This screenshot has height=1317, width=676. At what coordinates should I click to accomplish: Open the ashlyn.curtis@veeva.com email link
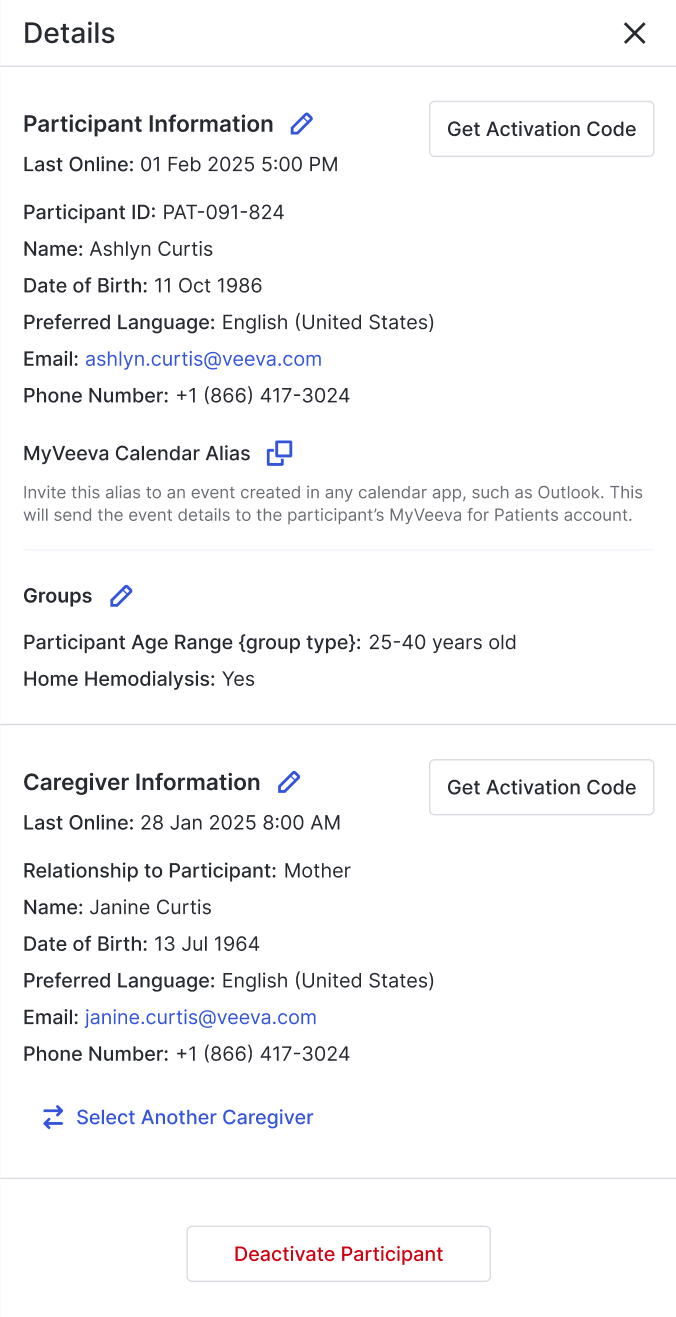[203, 359]
